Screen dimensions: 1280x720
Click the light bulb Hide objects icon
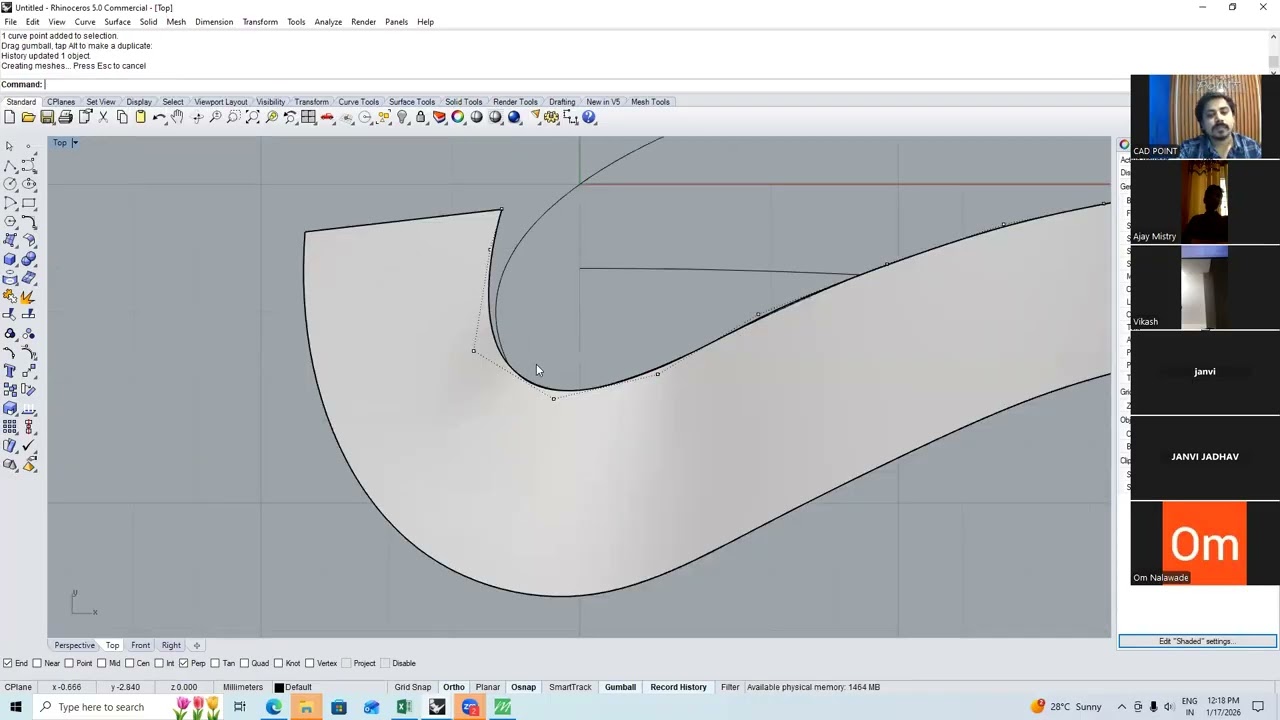point(402,118)
